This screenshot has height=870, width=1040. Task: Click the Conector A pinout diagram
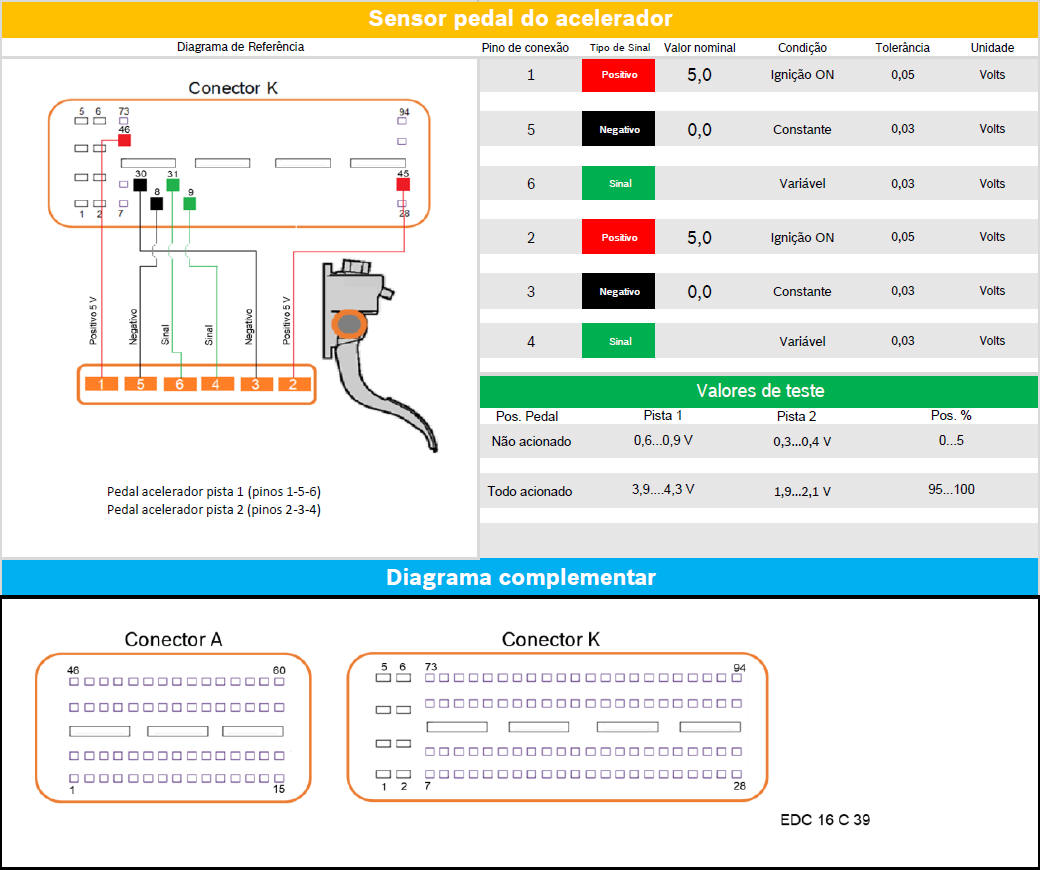tap(173, 728)
